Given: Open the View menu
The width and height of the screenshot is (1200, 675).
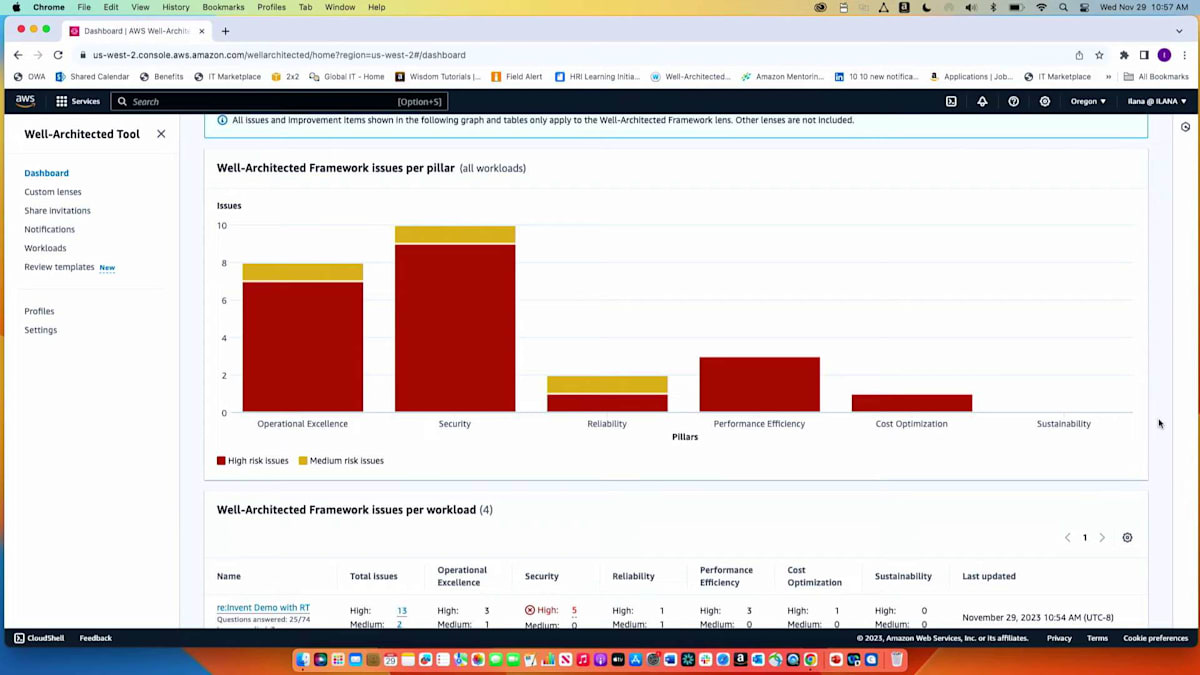Looking at the screenshot, I should [x=140, y=7].
